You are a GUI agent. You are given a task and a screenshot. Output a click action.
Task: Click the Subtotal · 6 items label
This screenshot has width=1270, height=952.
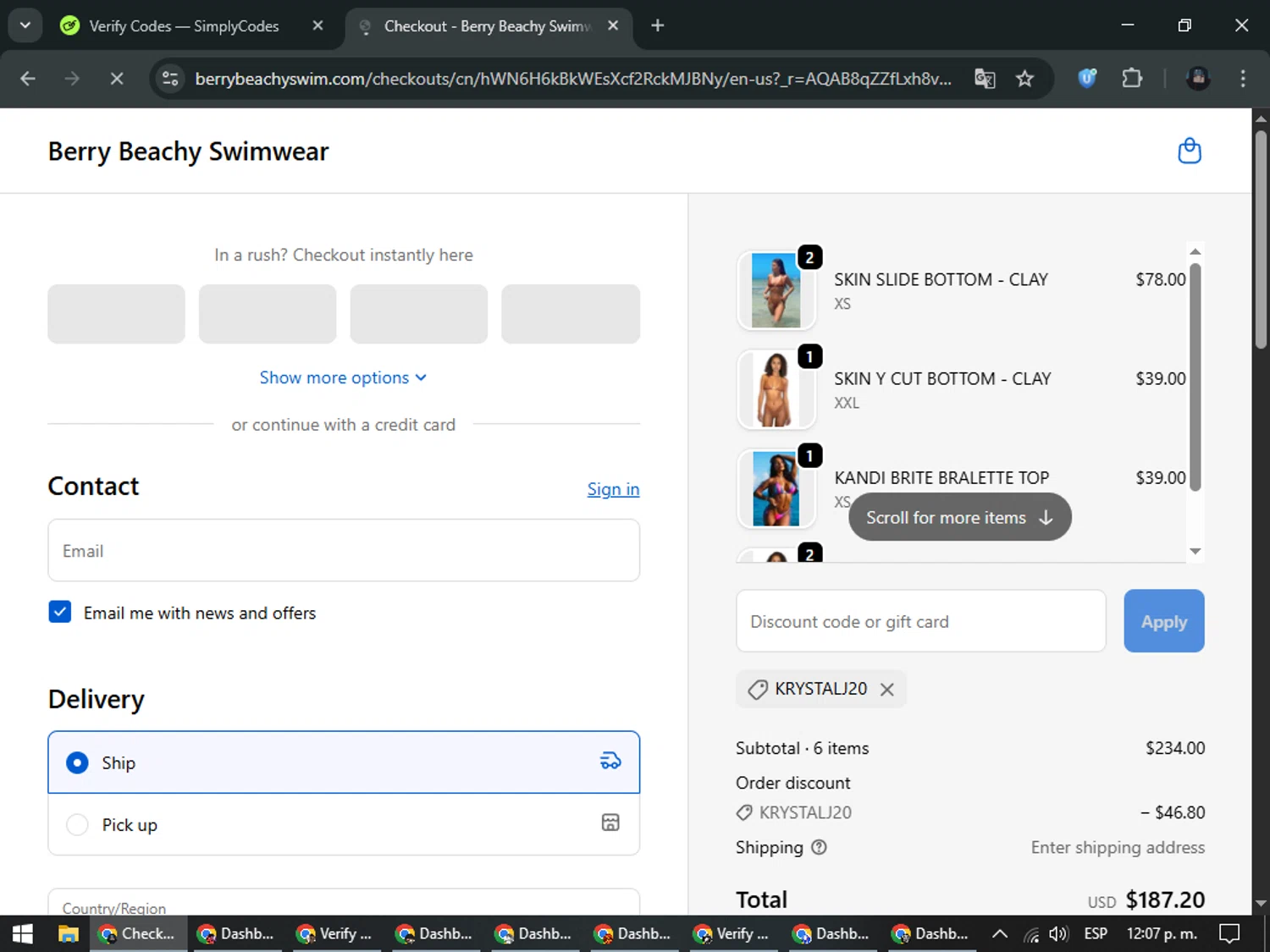pos(802,748)
